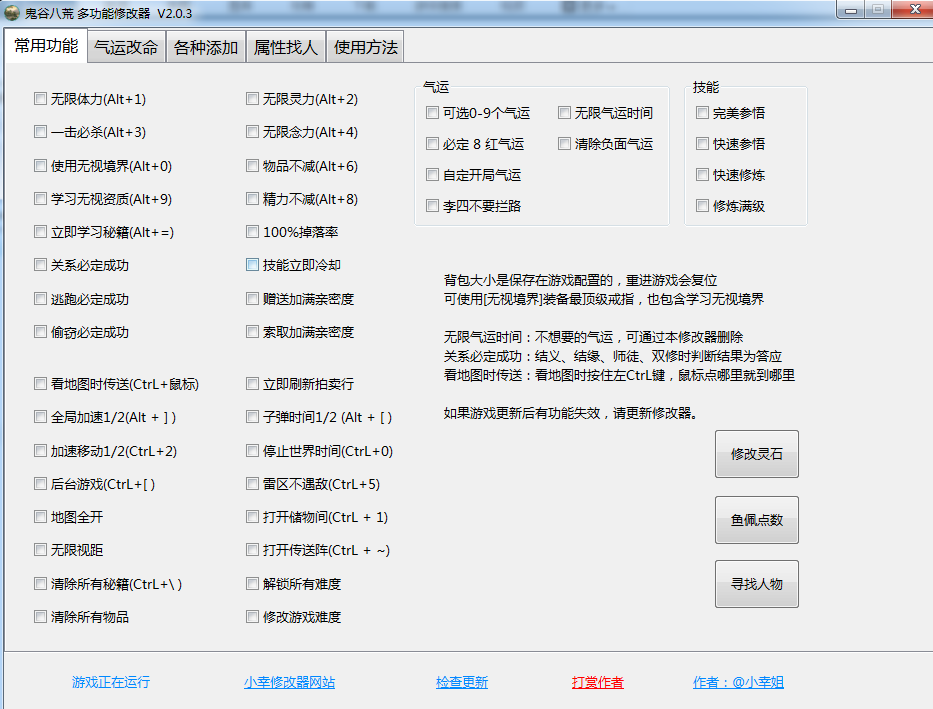Enable 清除负面气运
This screenshot has height=709, width=933.
[x=565, y=144]
